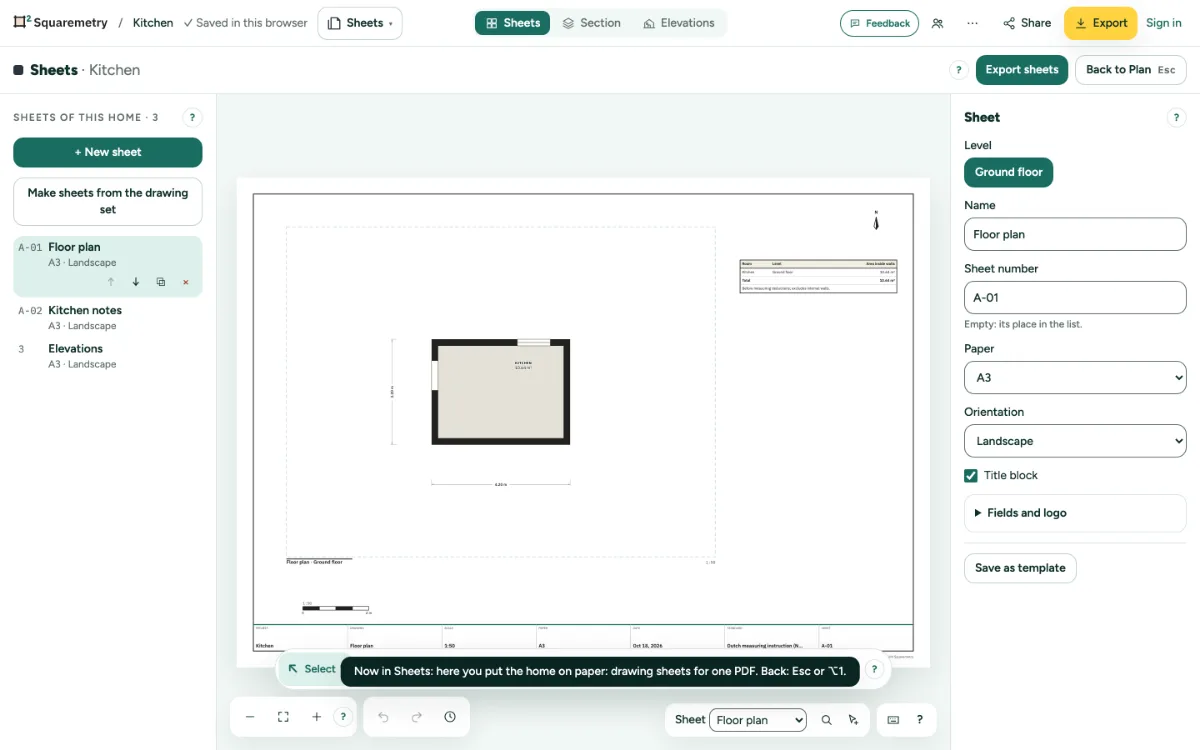Click the sheet Name input field
The width and height of the screenshot is (1200, 750).
(1075, 235)
